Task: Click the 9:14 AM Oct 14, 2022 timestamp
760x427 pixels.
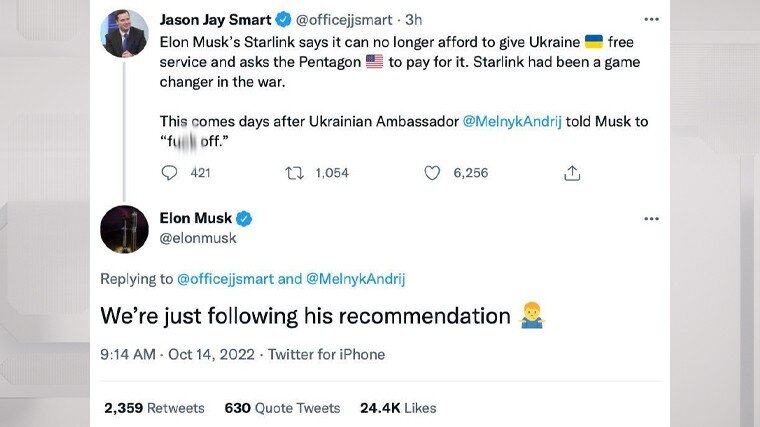Action: coord(174,354)
